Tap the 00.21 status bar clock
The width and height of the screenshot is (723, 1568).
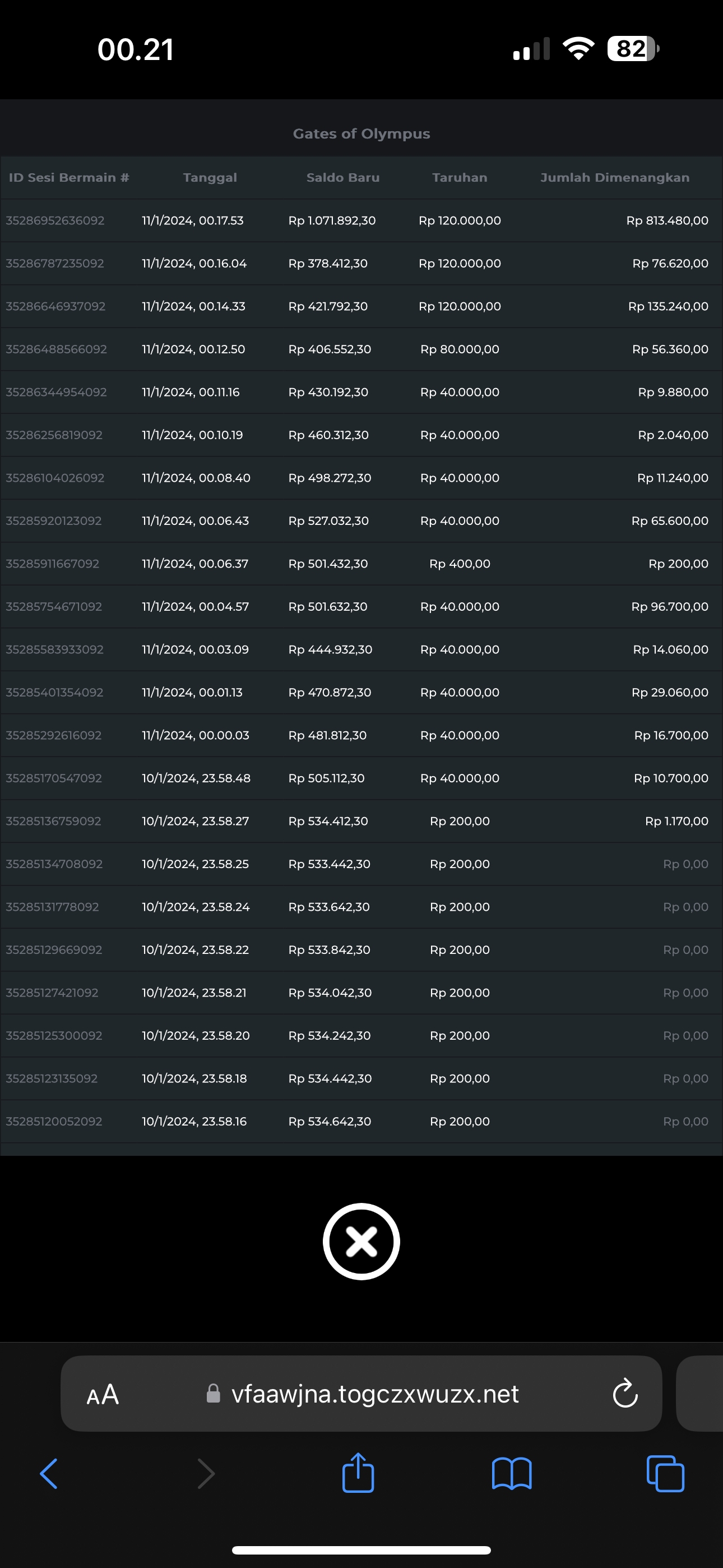pyautogui.click(x=136, y=49)
